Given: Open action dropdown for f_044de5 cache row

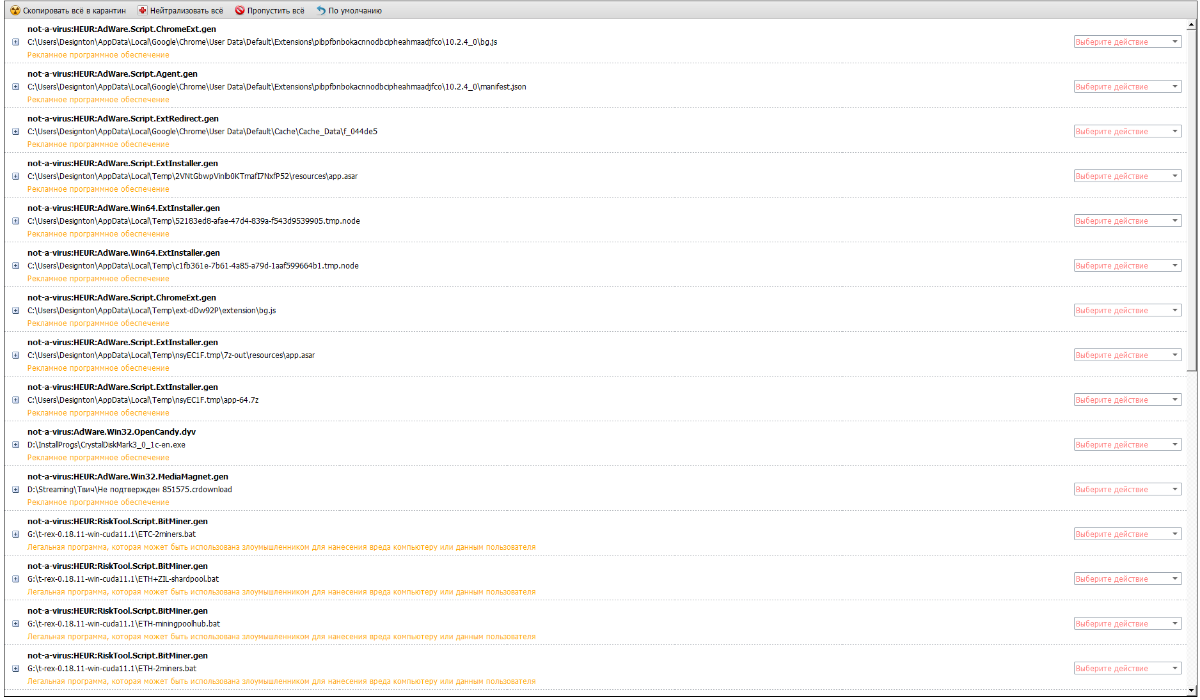Looking at the screenshot, I should pos(1127,131).
